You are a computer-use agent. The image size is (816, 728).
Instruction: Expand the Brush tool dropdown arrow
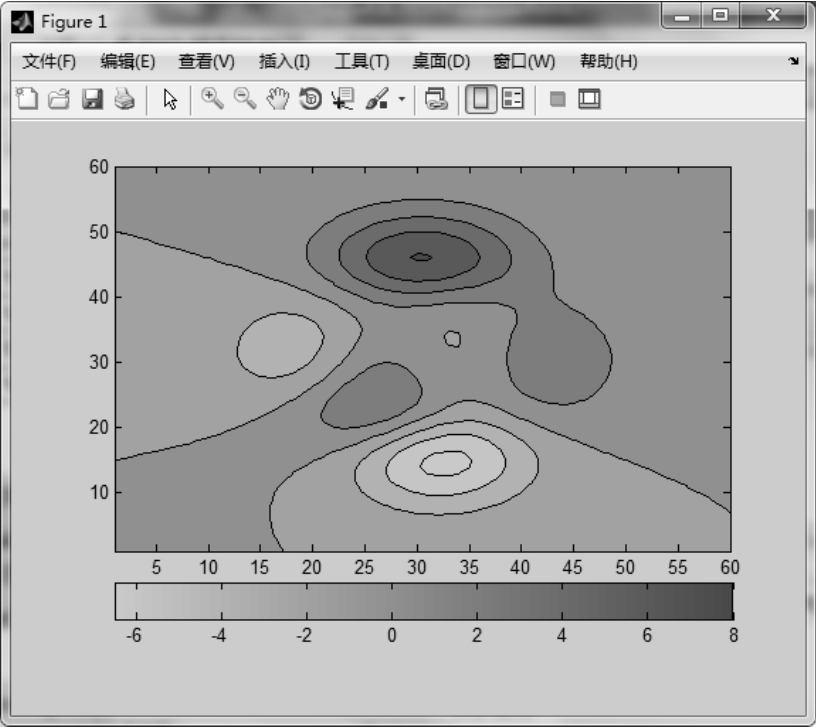[402, 99]
